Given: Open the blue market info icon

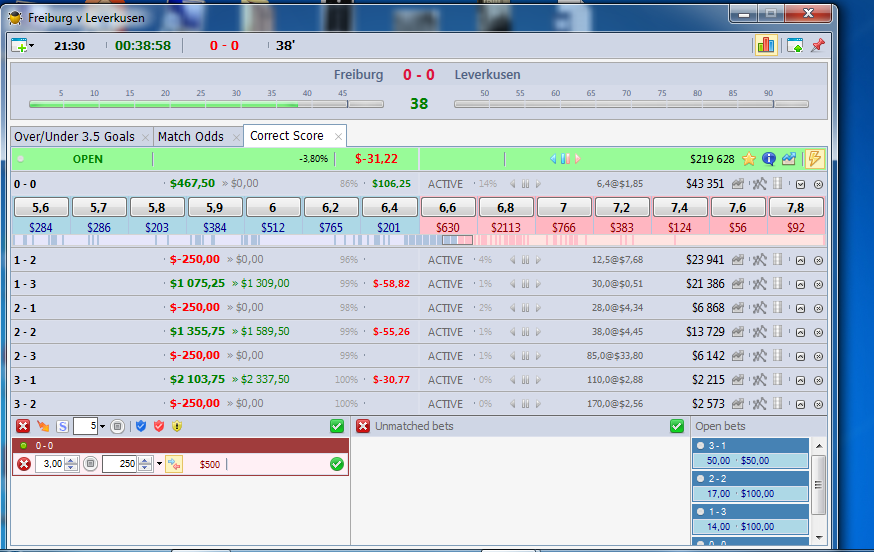Looking at the screenshot, I should point(769,159).
